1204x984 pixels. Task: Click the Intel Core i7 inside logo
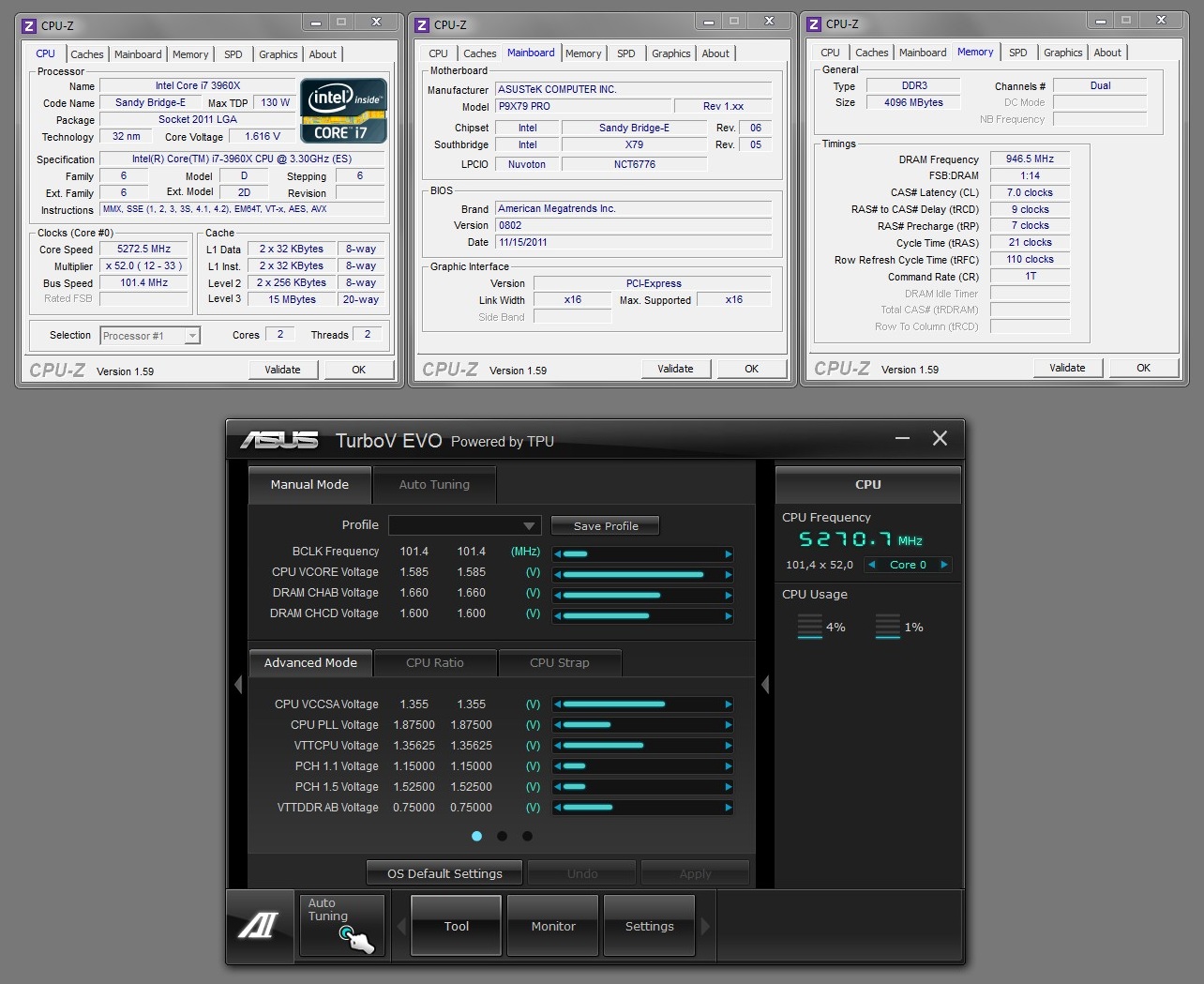(x=343, y=111)
